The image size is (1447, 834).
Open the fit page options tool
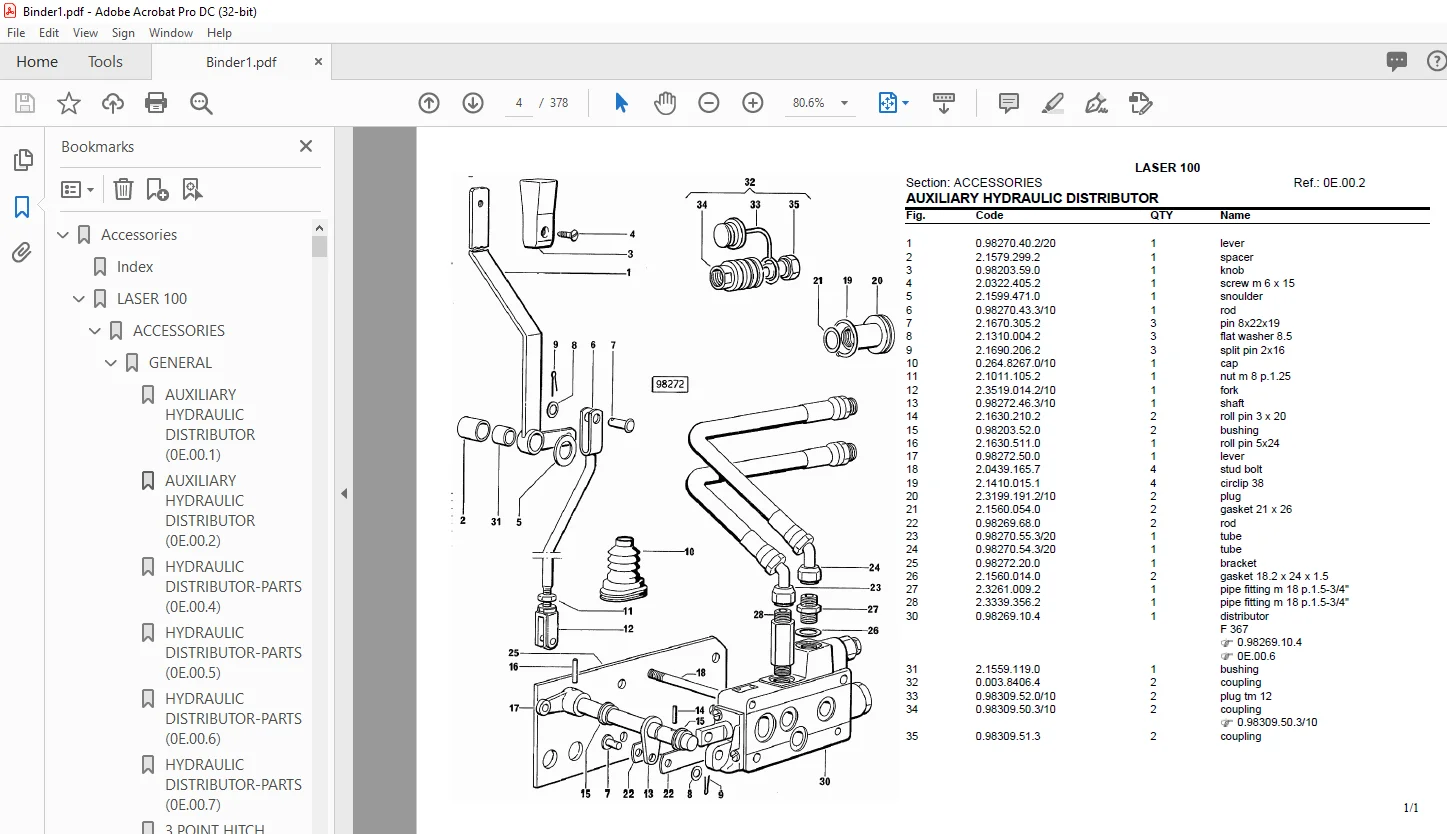coord(892,103)
